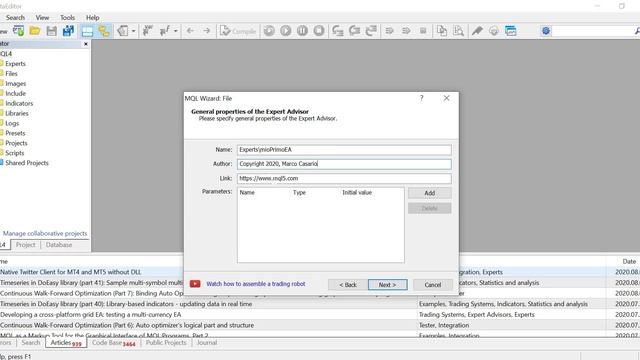This screenshot has height=360, width=640.
Task: Click the Step Out debug icon
Action: 371,31
